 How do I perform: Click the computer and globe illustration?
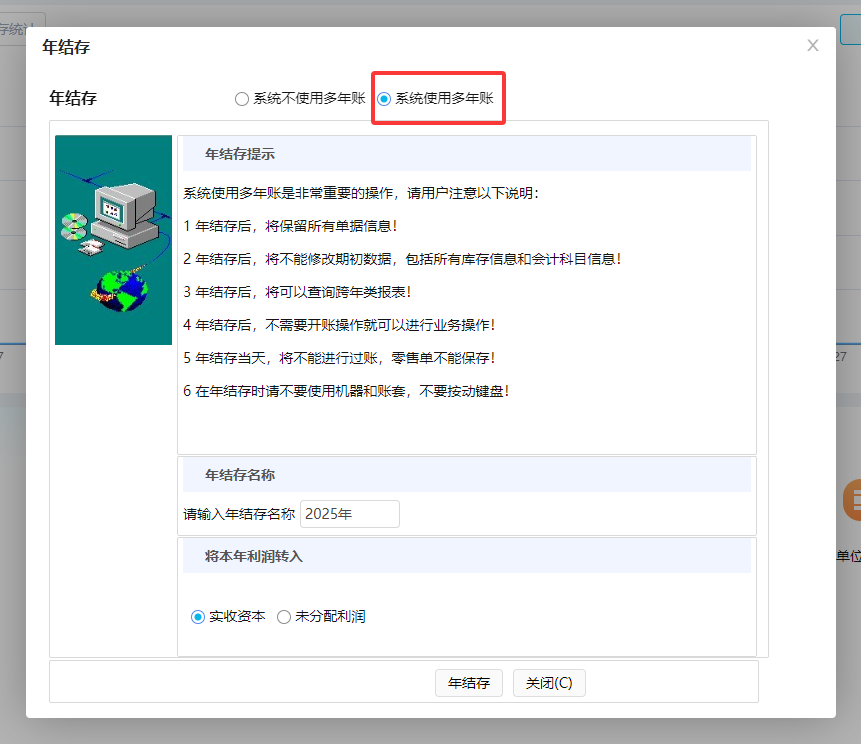(x=112, y=240)
